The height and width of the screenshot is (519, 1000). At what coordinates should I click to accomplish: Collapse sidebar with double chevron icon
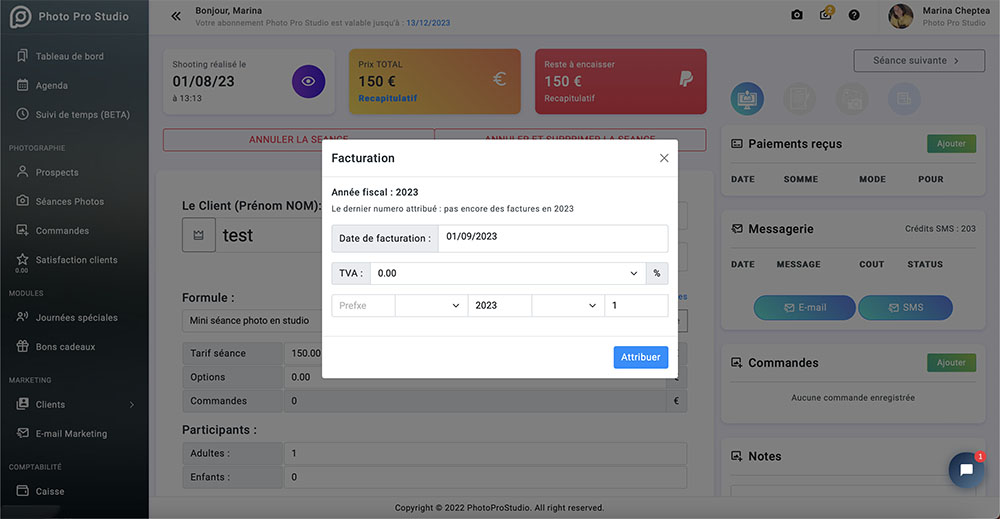coord(176,17)
